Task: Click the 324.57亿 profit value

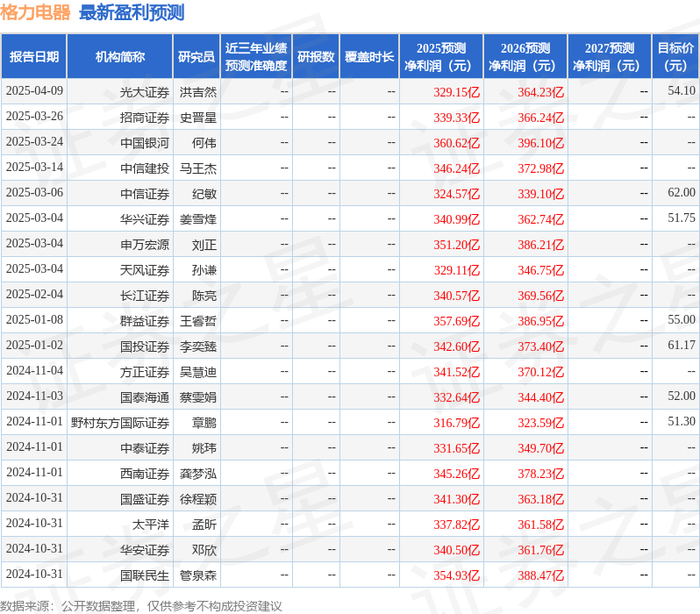Action: [457, 194]
